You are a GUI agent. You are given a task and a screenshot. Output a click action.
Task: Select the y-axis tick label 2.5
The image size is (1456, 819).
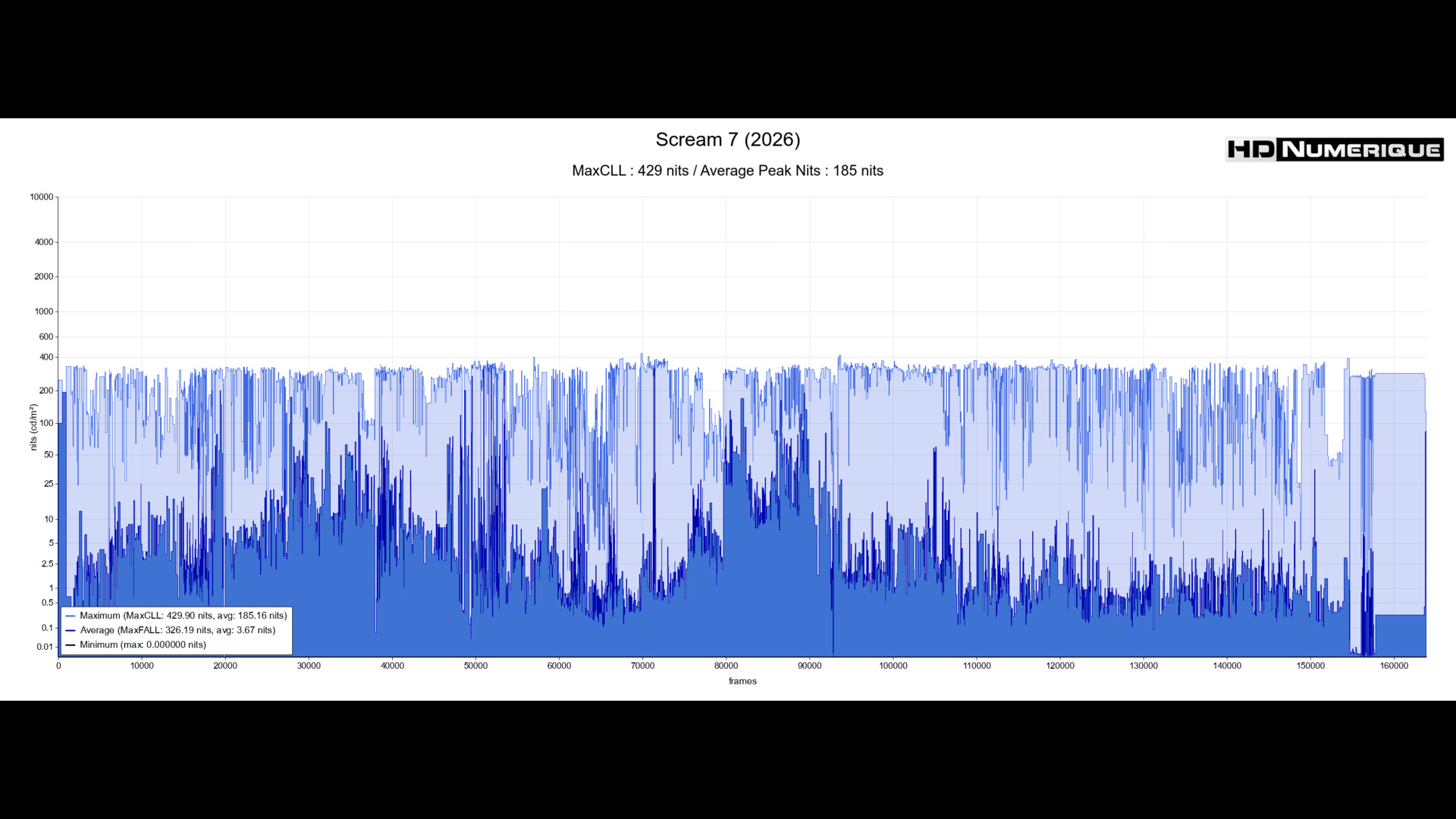(48, 564)
